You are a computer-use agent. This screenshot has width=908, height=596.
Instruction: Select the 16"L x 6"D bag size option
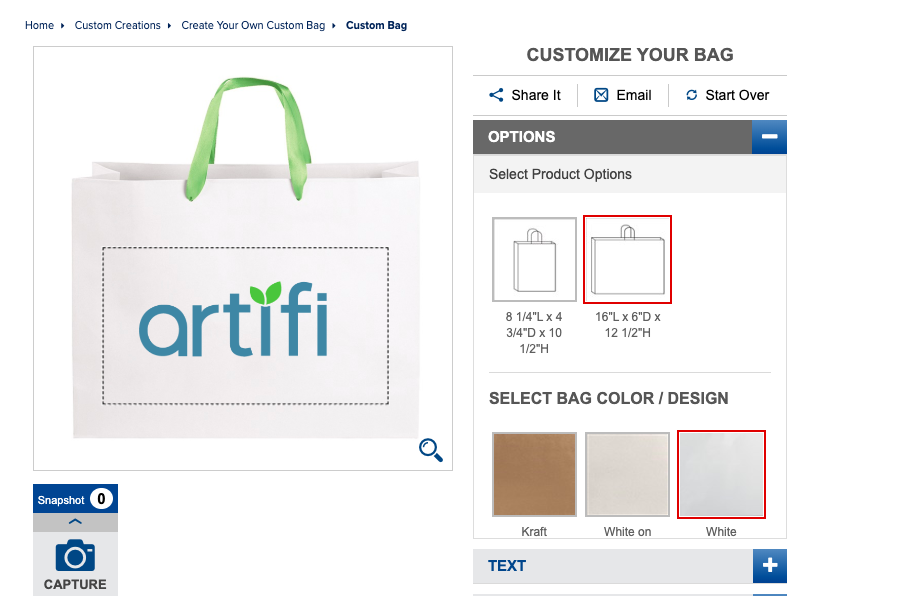[627, 258]
